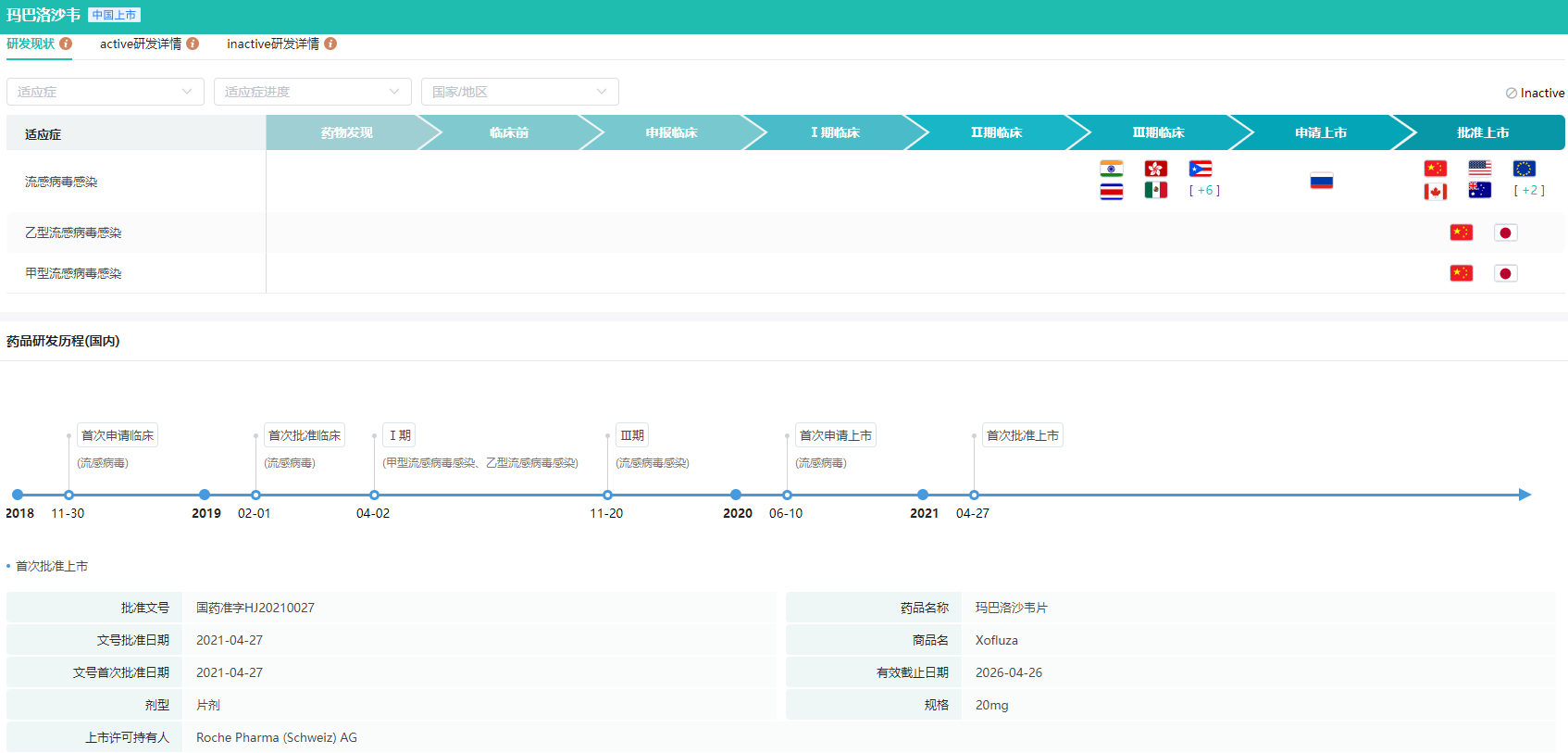Click the Australia flag icon
This screenshot has width=1568, height=753.
click(x=1479, y=190)
